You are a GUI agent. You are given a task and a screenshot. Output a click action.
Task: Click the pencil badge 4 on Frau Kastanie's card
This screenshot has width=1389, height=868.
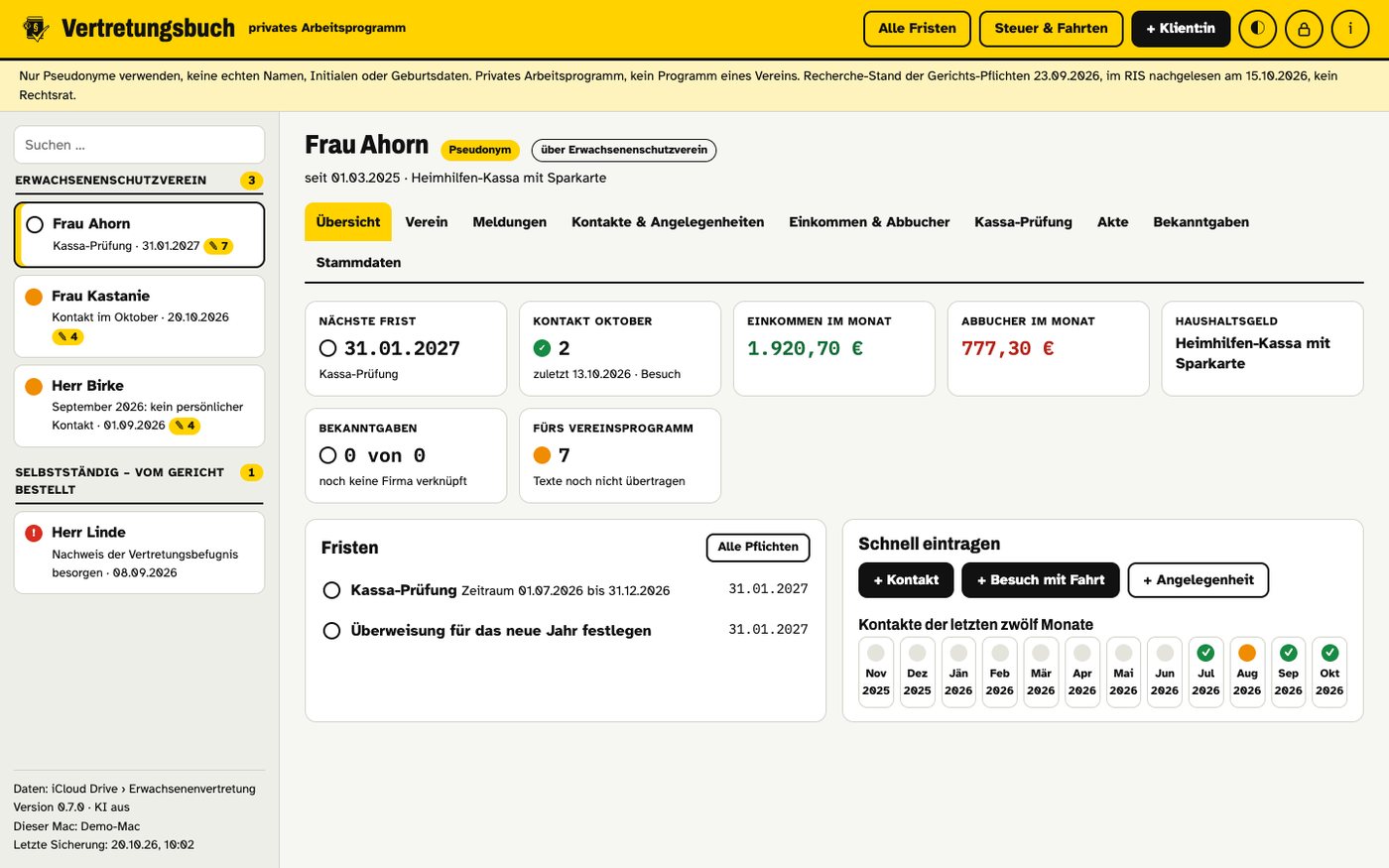(67, 337)
